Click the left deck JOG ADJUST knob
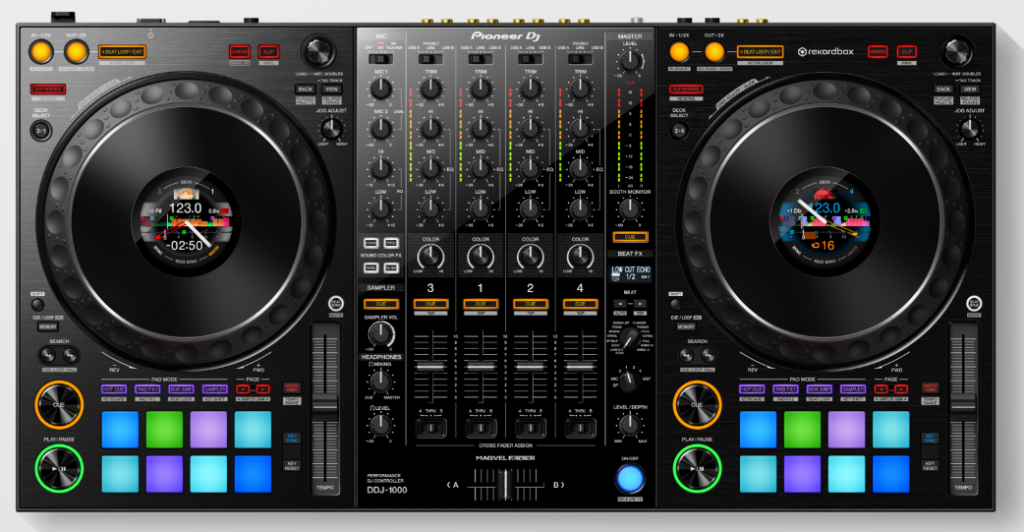Image resolution: width=1024 pixels, height=532 pixels. point(332,129)
